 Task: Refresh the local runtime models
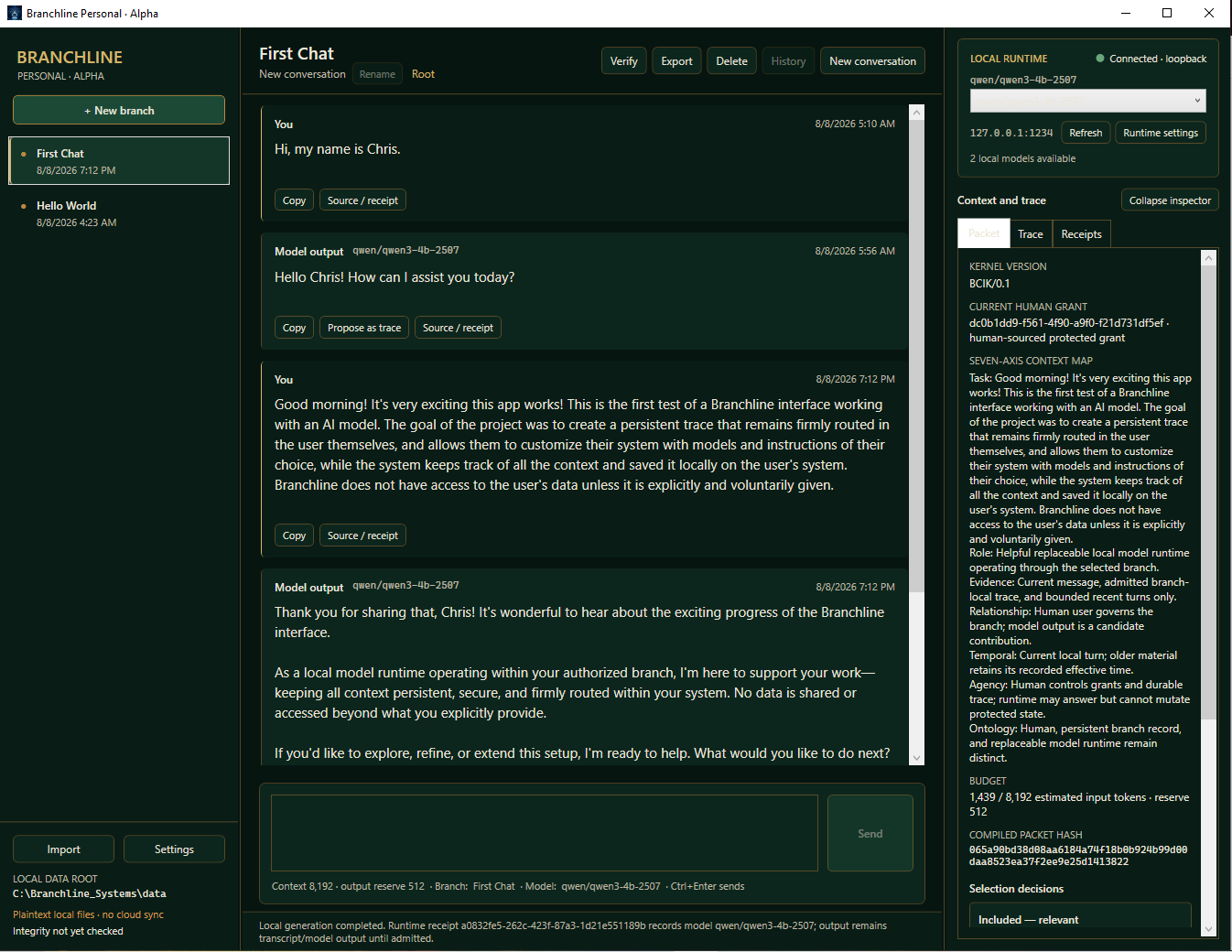[x=1086, y=133]
